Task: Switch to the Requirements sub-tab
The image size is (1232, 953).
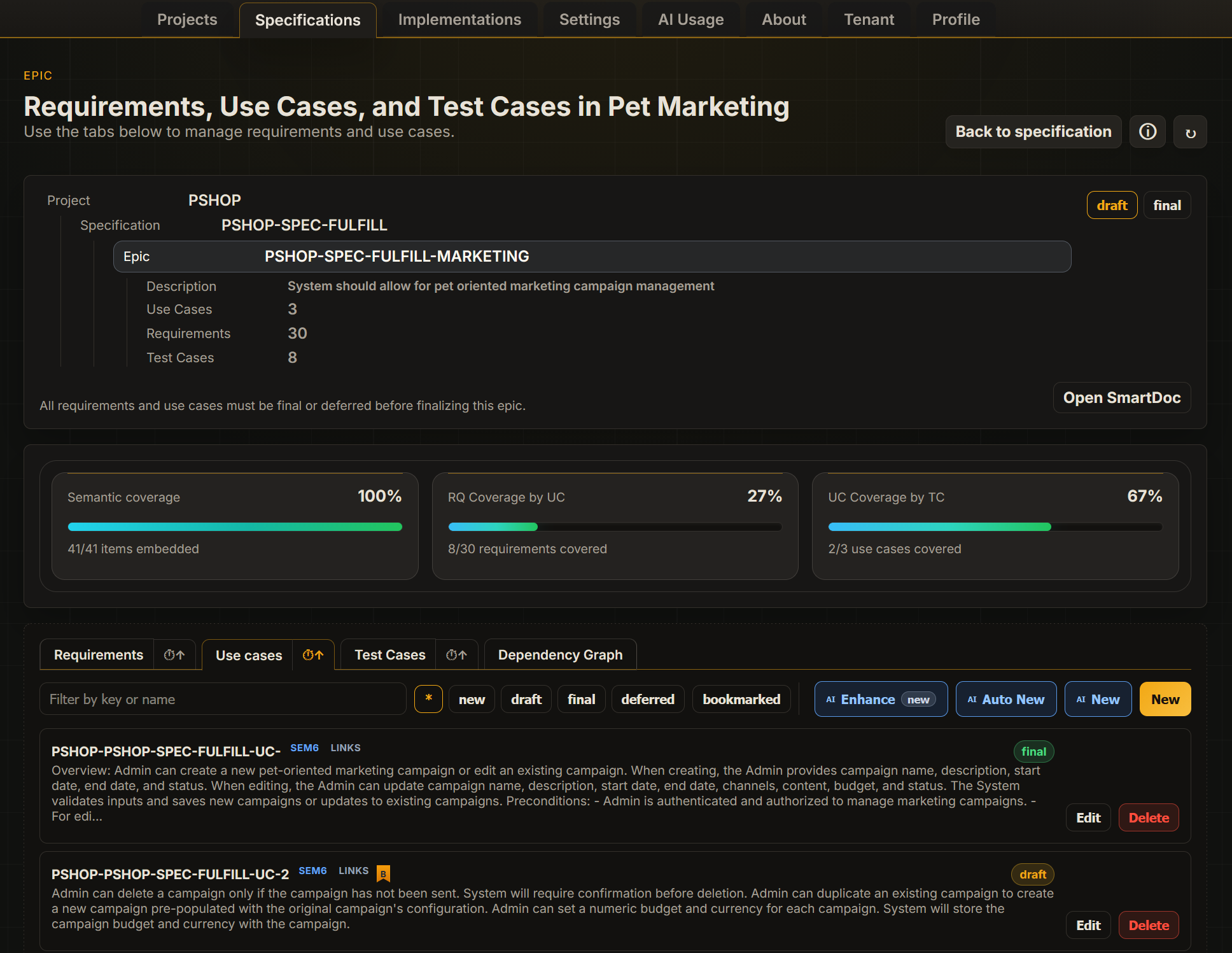Action: coord(99,654)
